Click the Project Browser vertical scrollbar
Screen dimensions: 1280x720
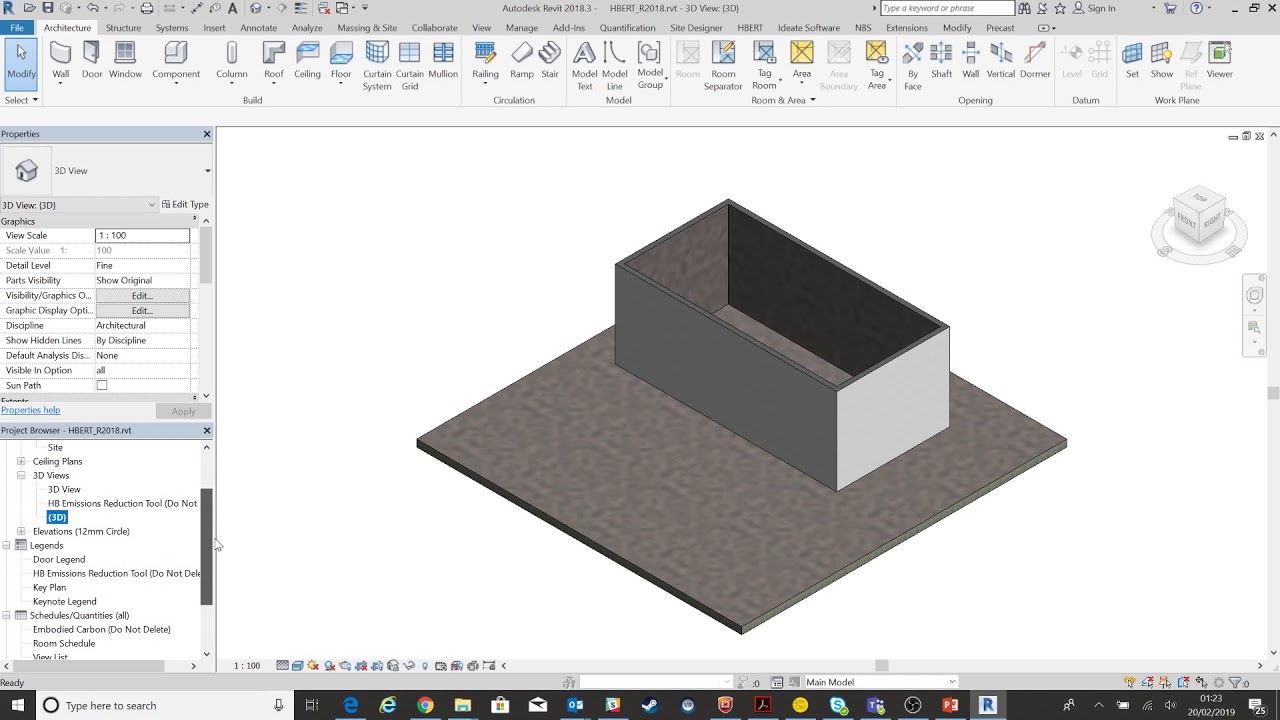[x=207, y=547]
